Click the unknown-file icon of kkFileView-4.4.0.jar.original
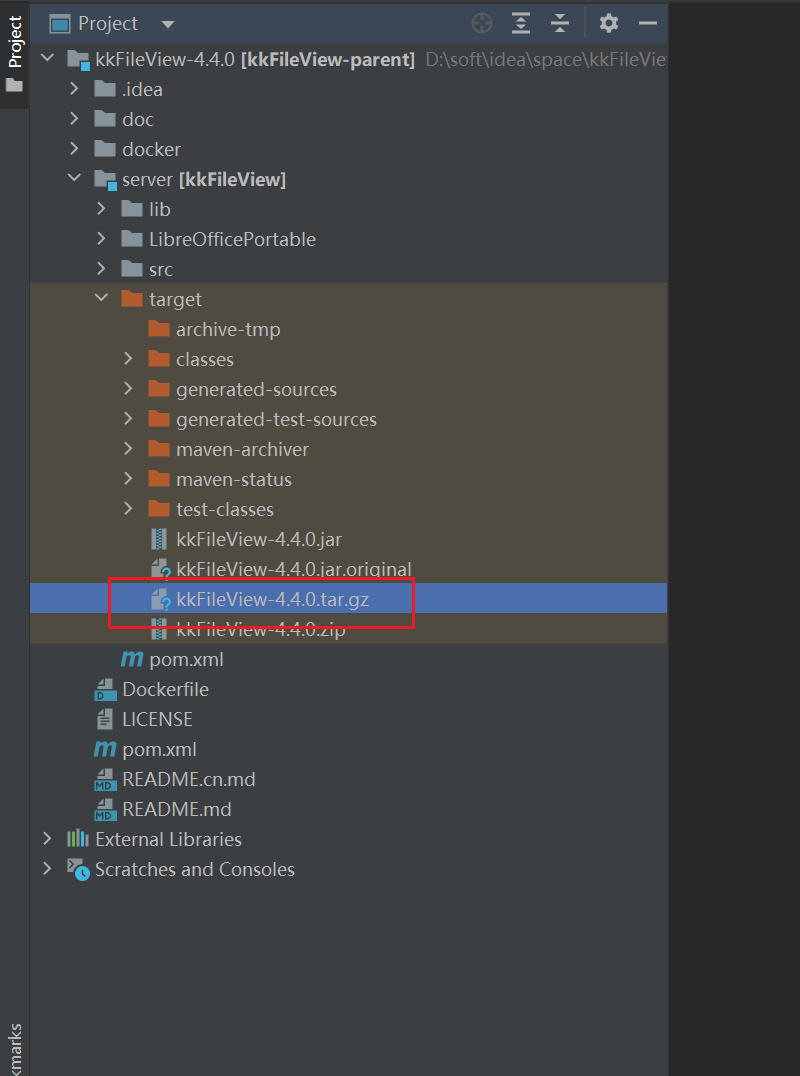The image size is (800, 1076). tap(160, 570)
